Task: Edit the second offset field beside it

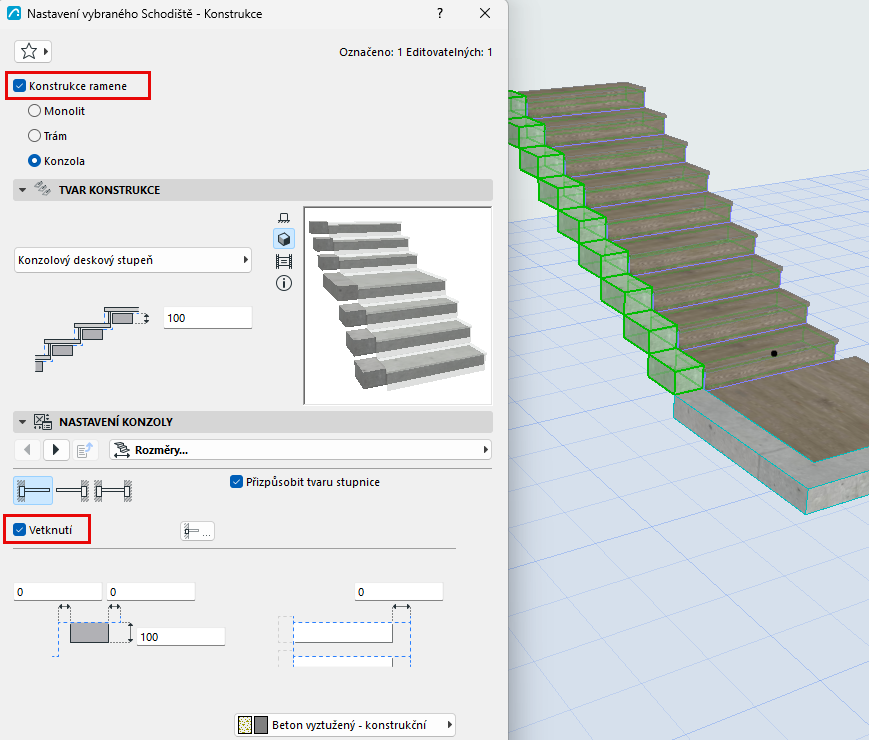Action: tap(151, 591)
